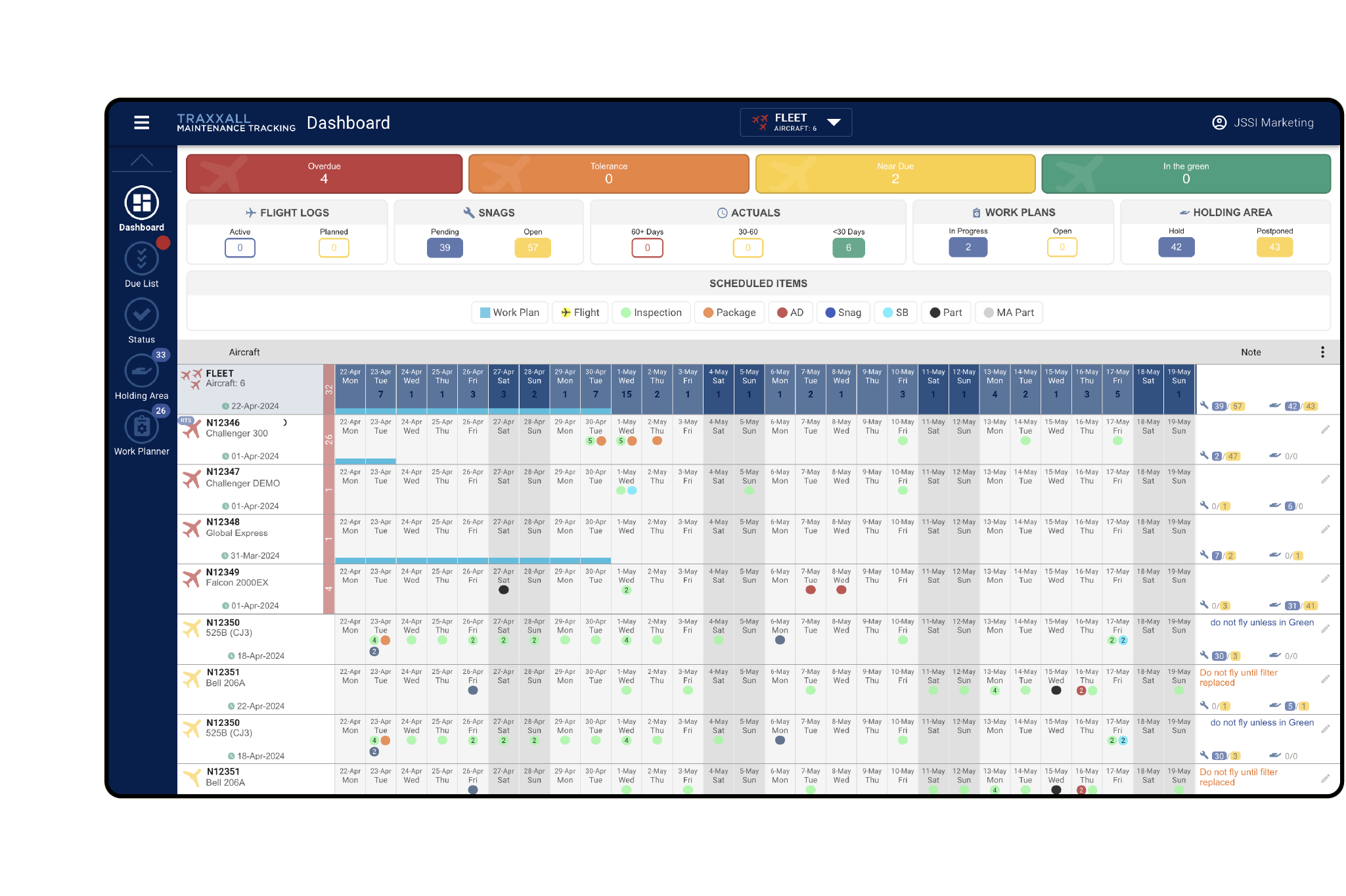Open the Dashboard sidebar icon
This screenshot has height=896, width=1346.
(x=141, y=203)
